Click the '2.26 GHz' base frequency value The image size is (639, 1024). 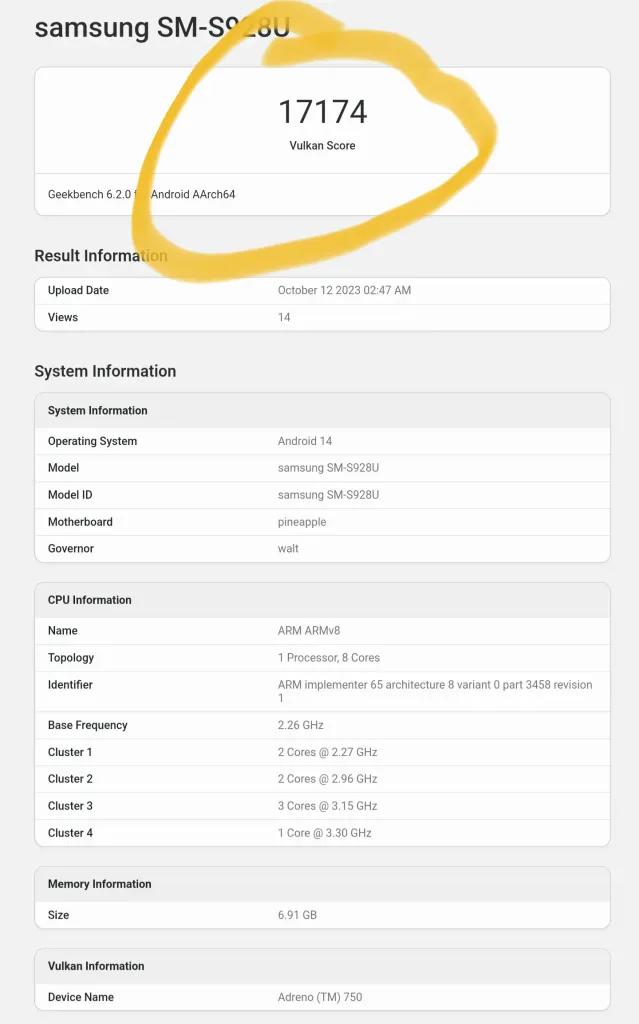pyautogui.click(x=301, y=726)
